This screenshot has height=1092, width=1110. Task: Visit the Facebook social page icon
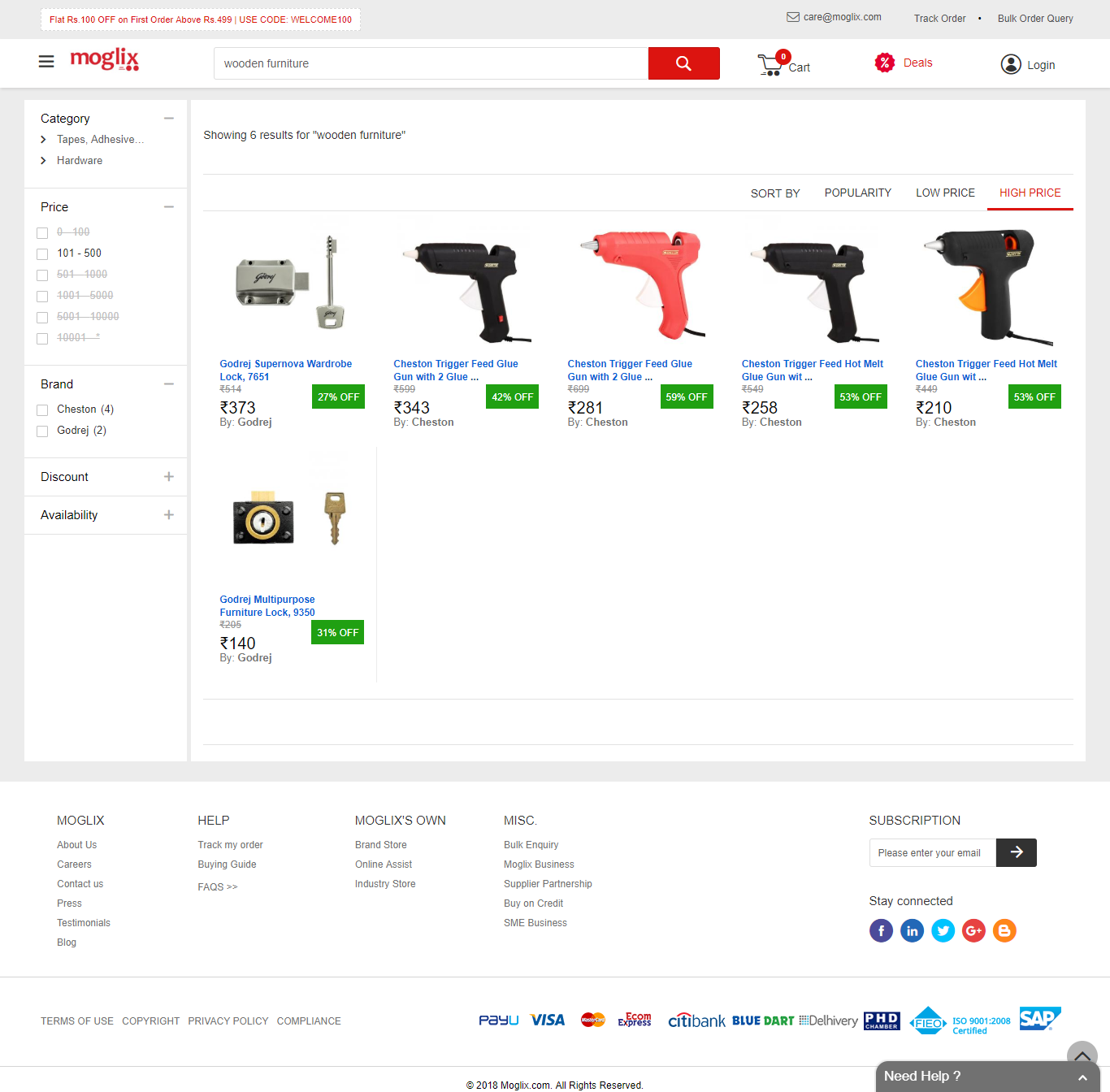[x=881, y=930]
